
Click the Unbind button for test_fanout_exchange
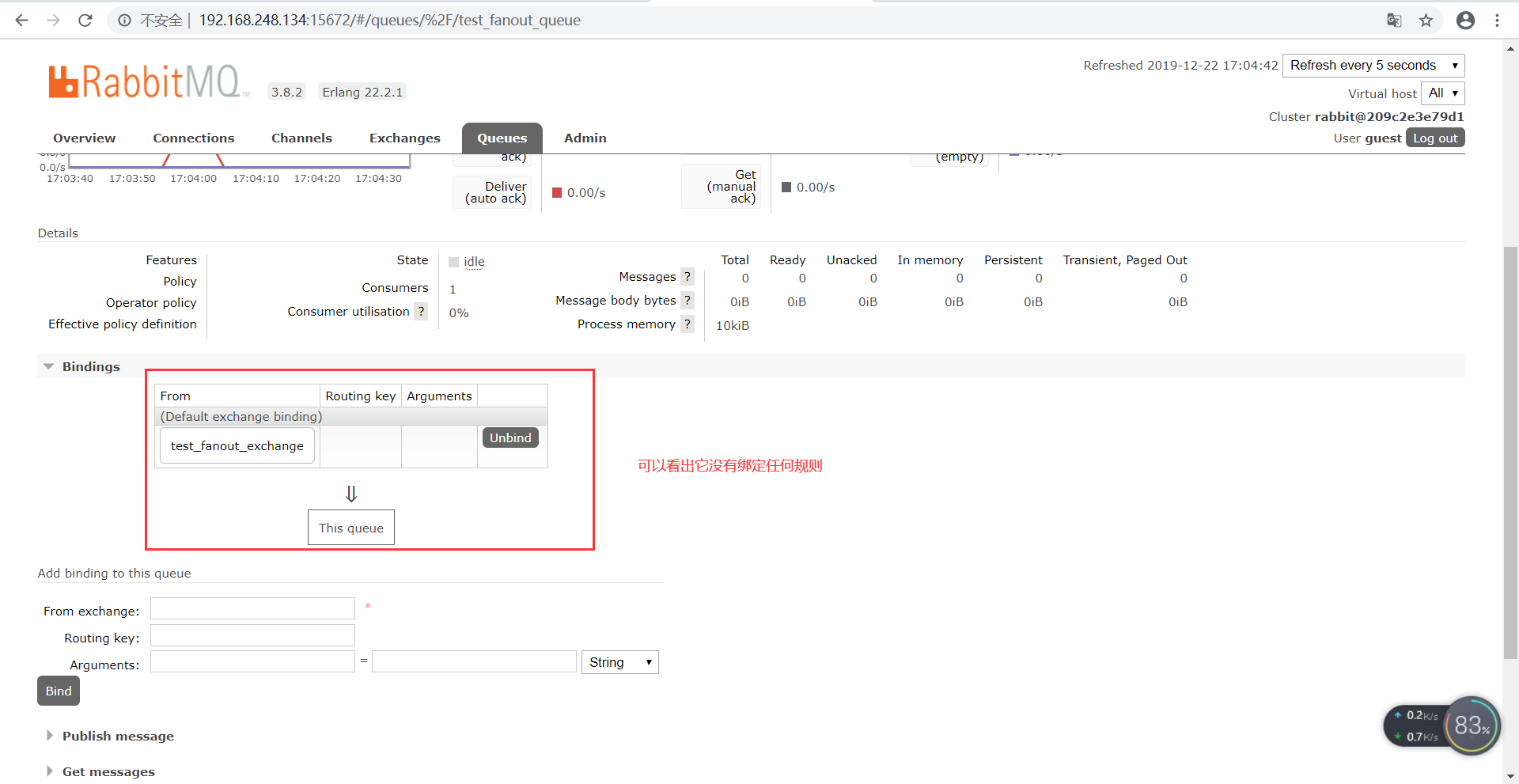click(x=510, y=437)
